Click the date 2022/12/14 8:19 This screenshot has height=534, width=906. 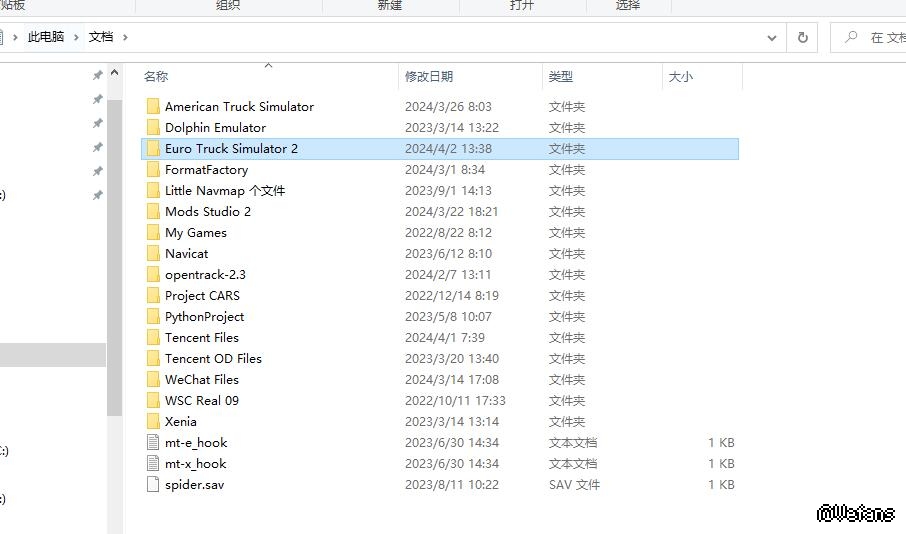click(451, 295)
